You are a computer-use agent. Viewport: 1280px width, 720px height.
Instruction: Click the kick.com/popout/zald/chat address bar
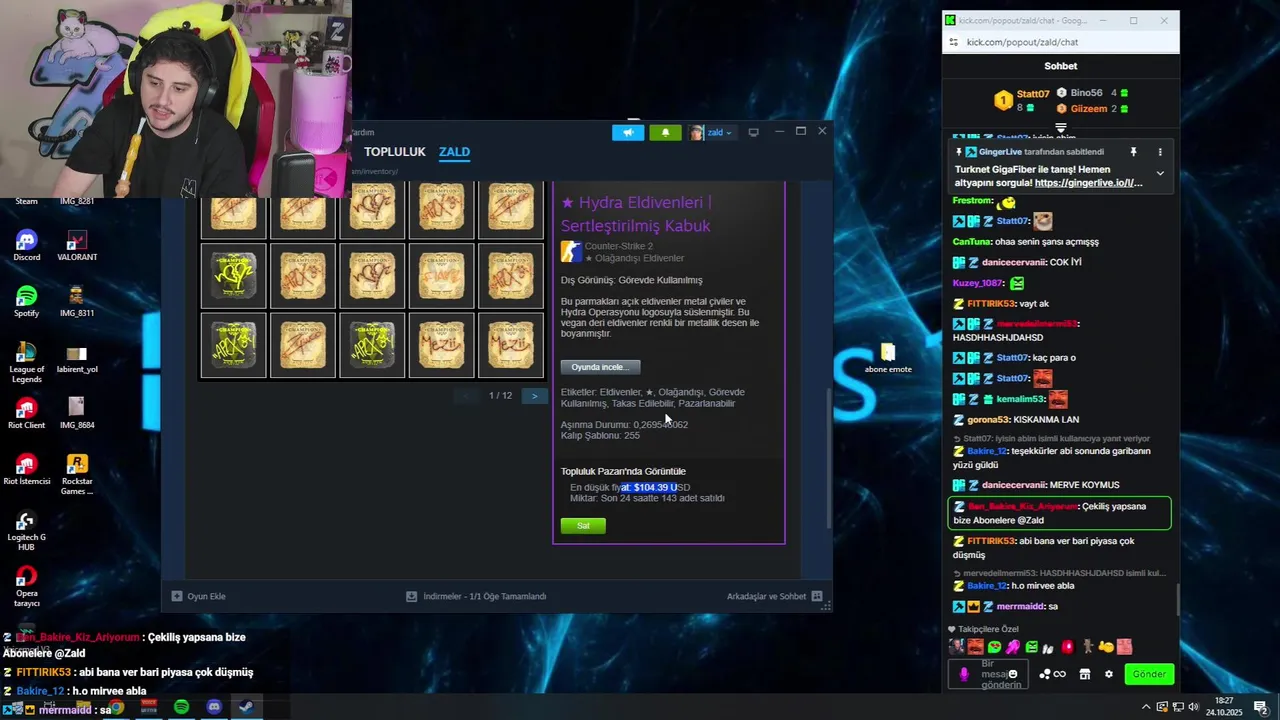1022,42
